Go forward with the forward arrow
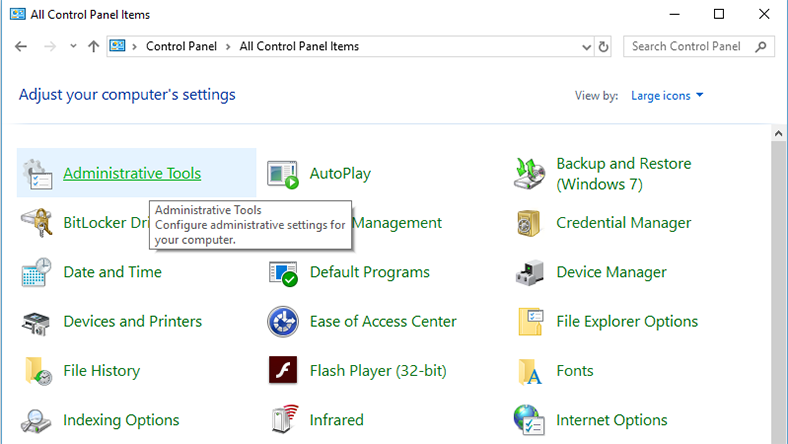The width and height of the screenshot is (788, 444). pos(50,47)
